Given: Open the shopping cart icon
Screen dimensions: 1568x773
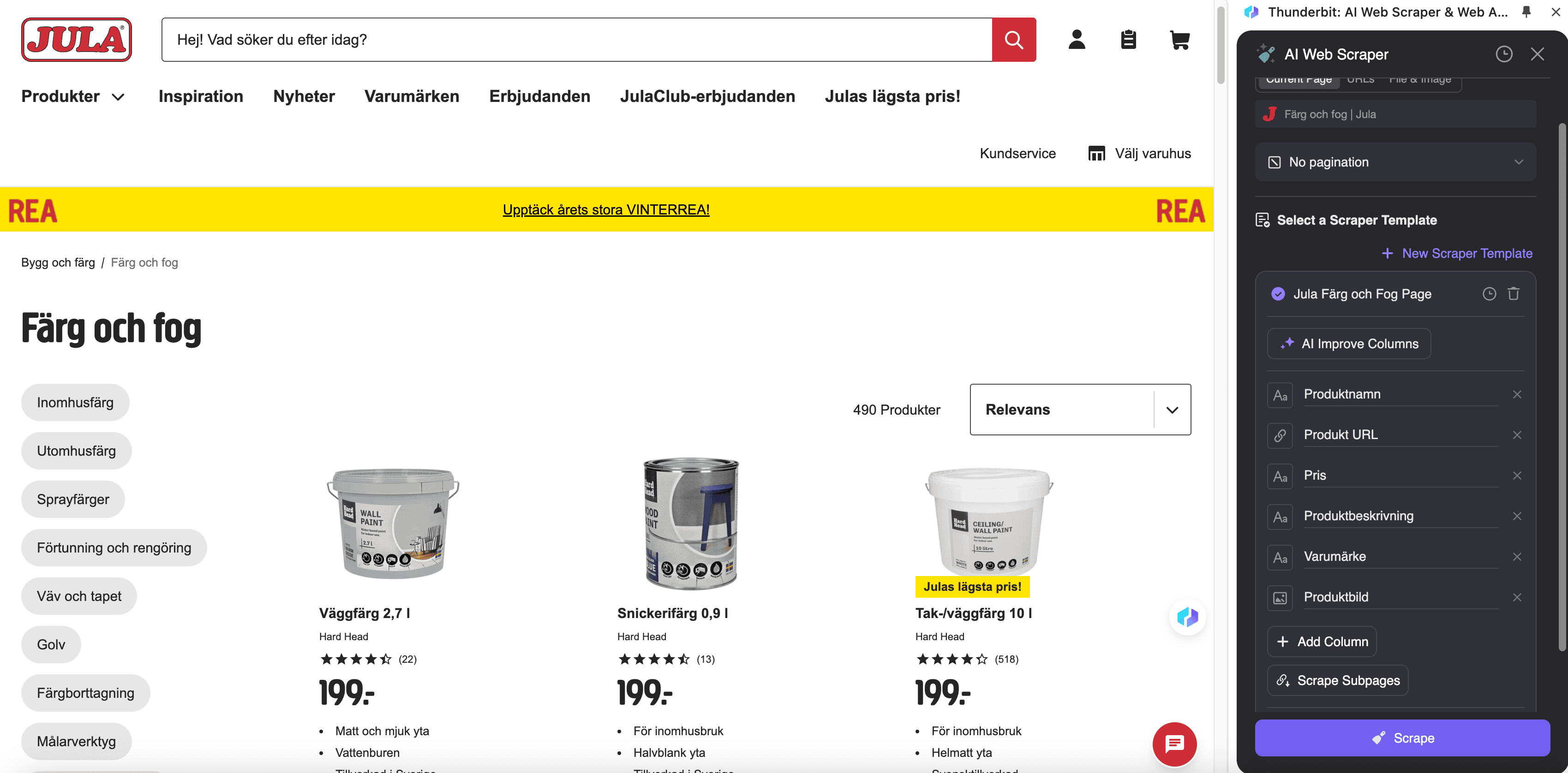Looking at the screenshot, I should 1179,40.
